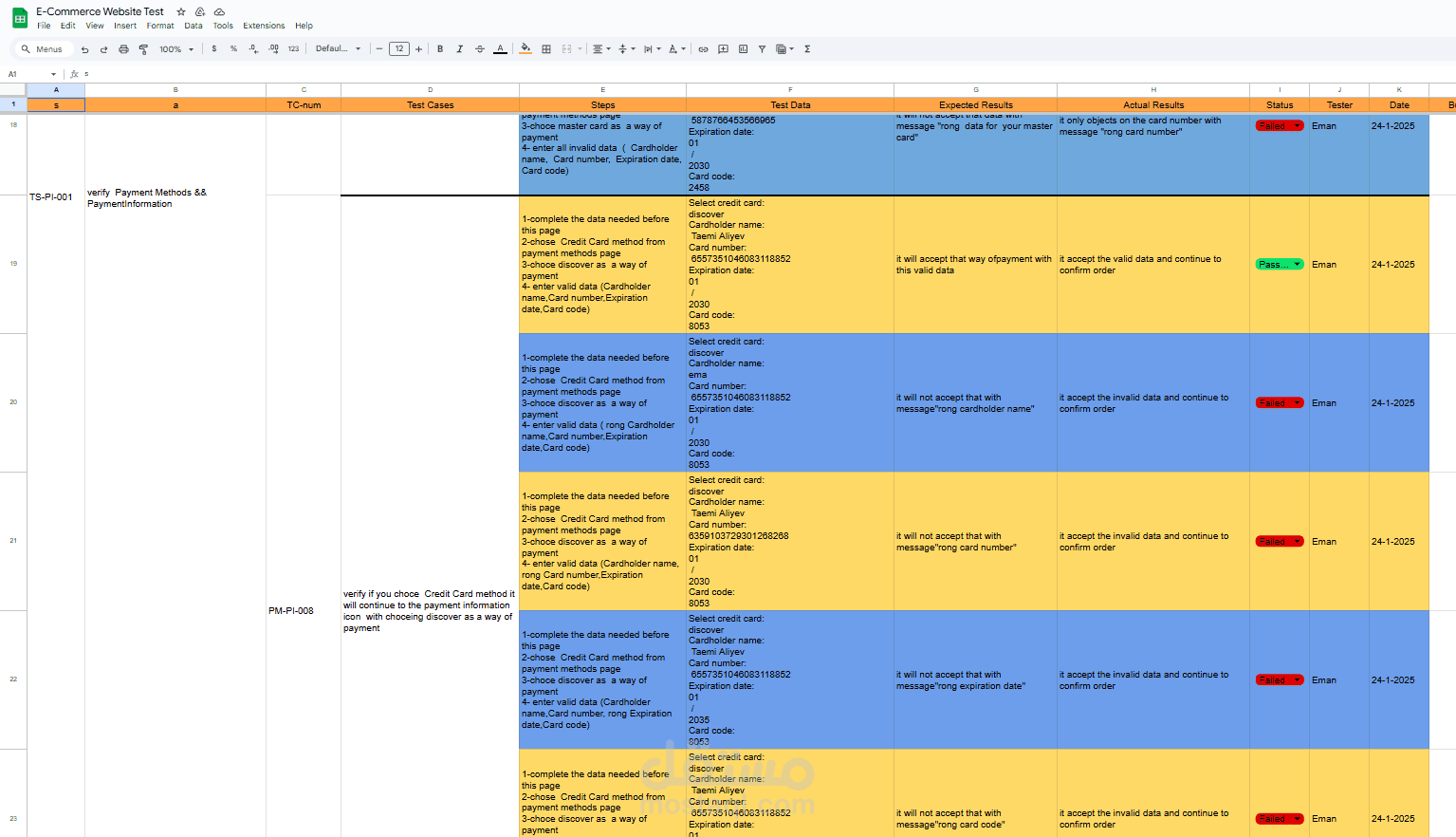Star the E-Commerce Website Test document
Viewport: 1456px width, 837px height.
tap(181, 11)
